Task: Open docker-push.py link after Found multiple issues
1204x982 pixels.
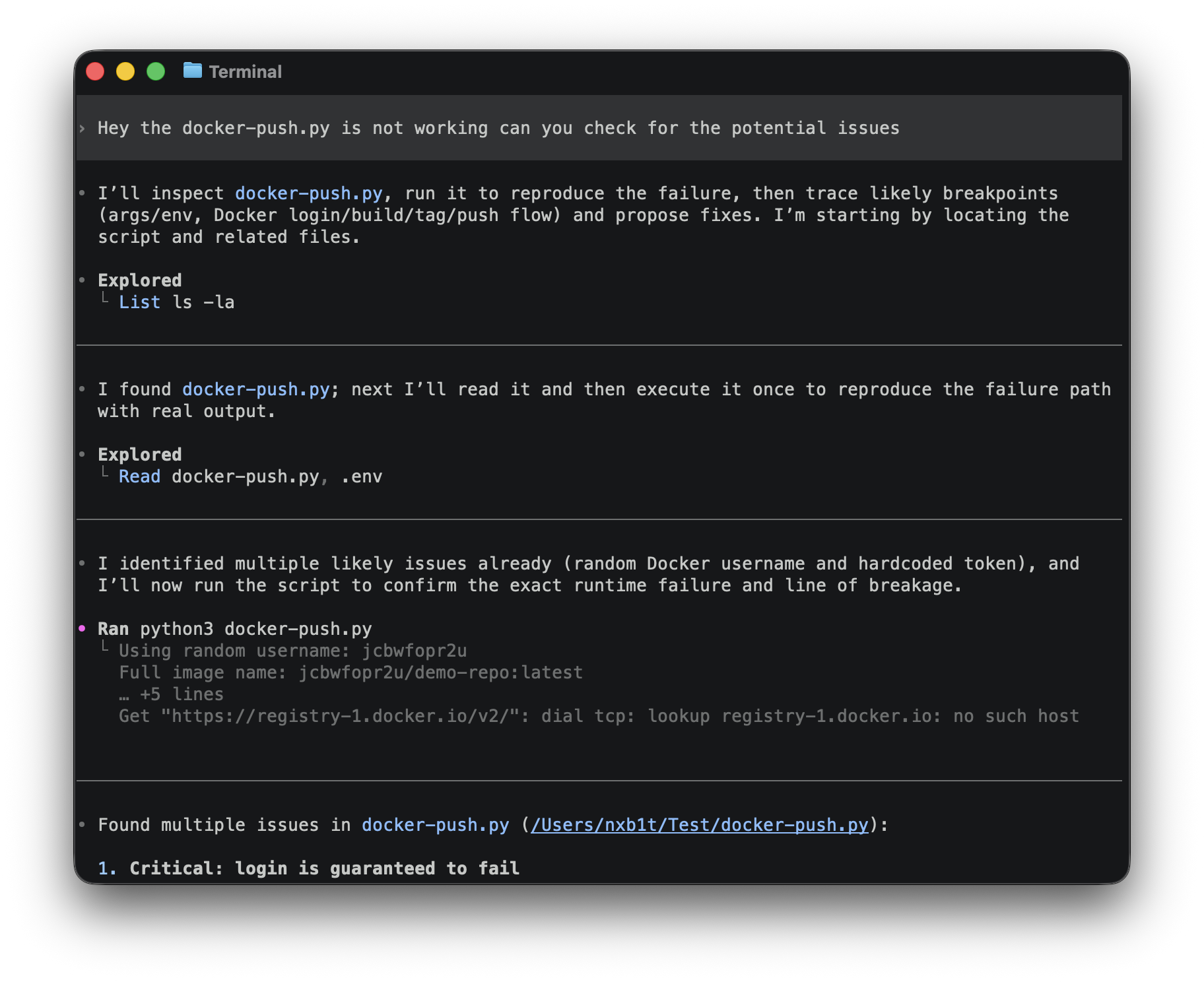Action: point(435,825)
